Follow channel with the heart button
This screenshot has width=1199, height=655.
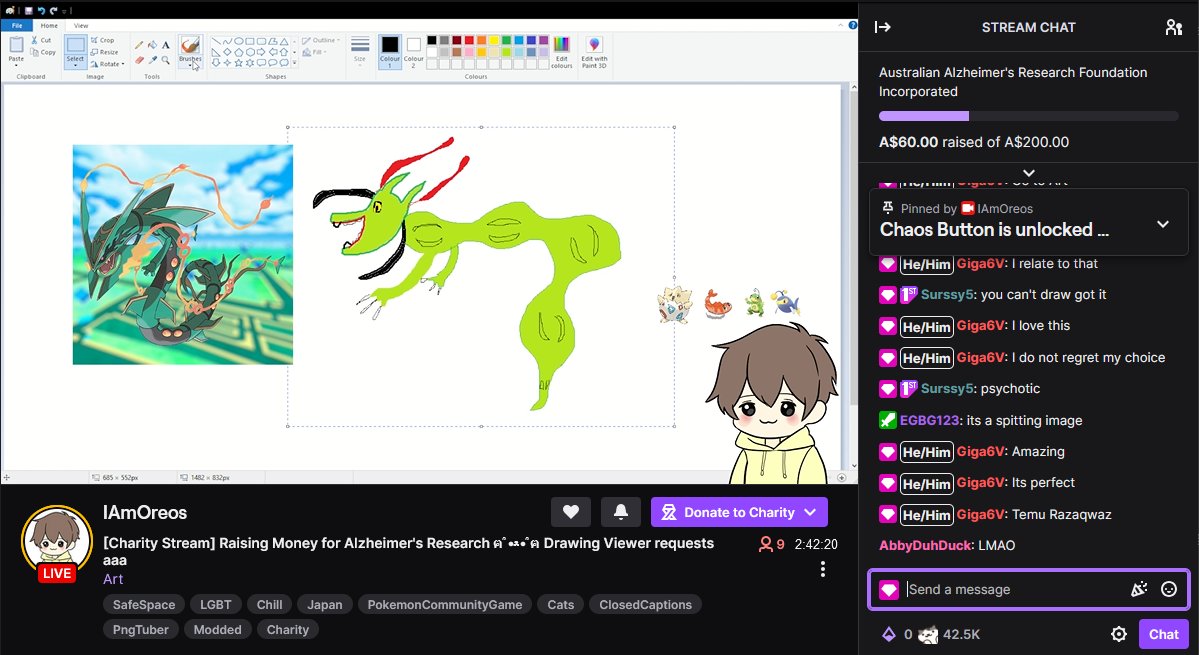coord(570,512)
